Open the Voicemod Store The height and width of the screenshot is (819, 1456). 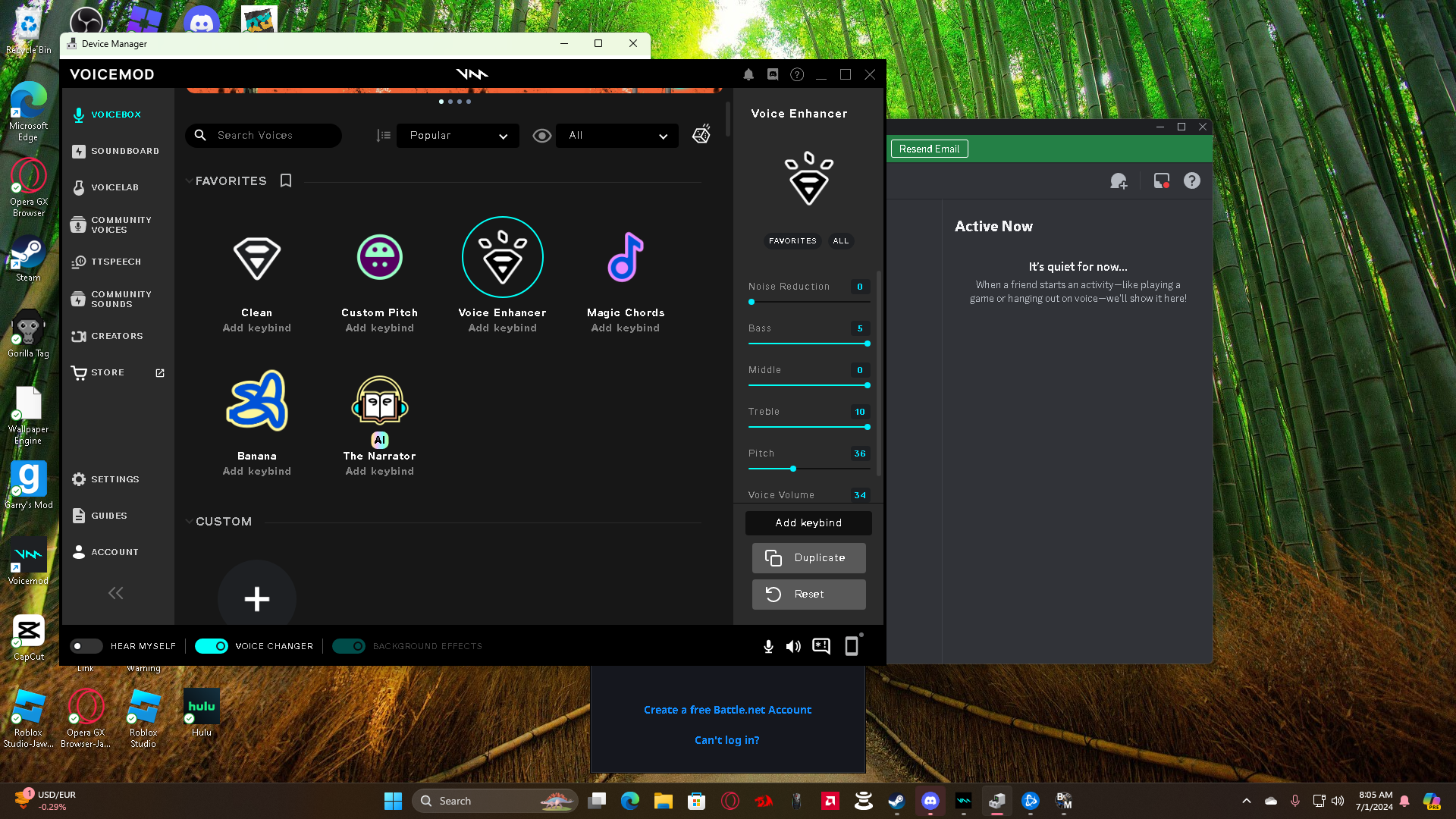click(x=118, y=372)
